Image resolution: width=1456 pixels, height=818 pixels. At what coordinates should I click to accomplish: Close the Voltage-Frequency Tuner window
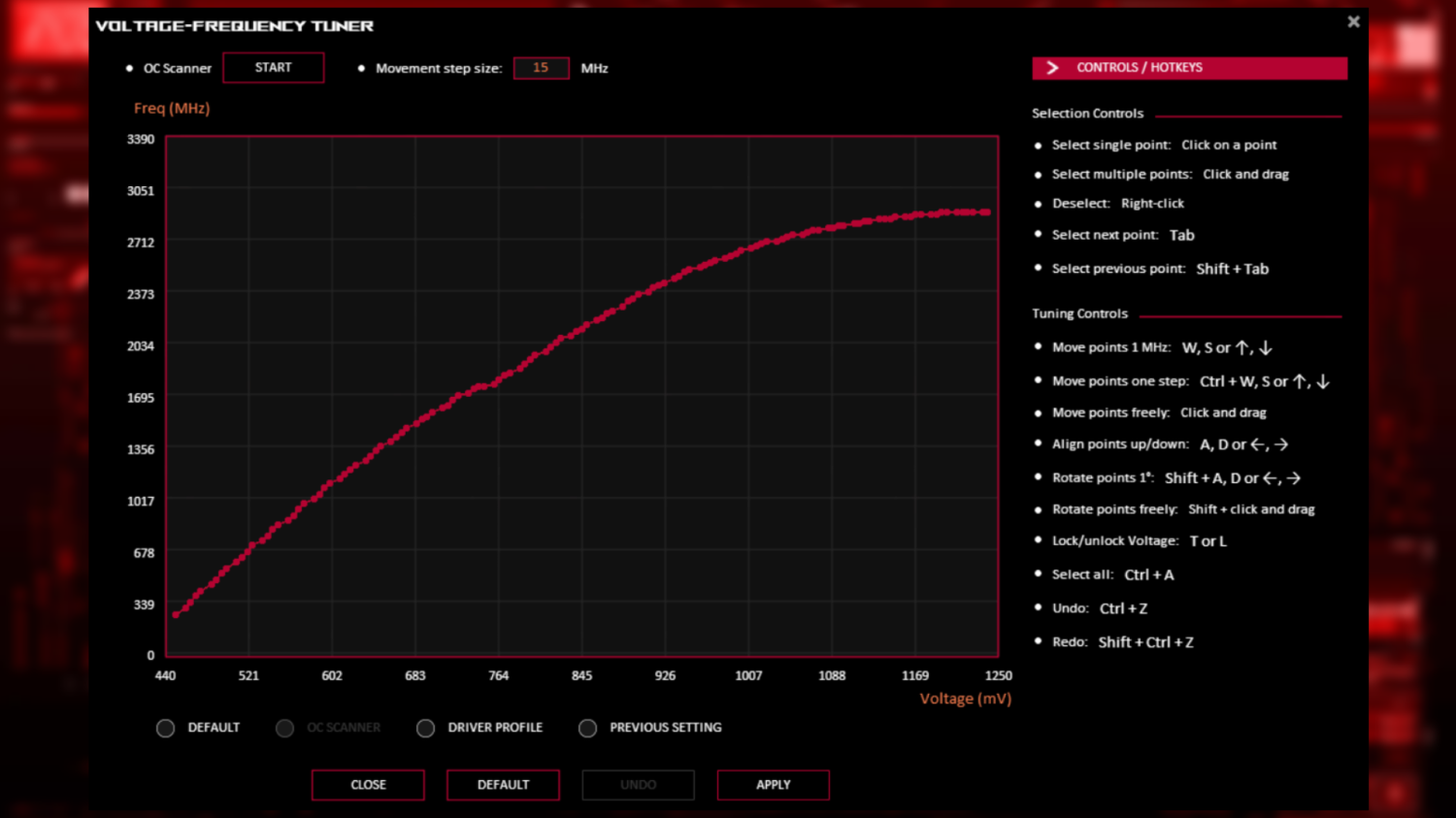[x=1353, y=21]
